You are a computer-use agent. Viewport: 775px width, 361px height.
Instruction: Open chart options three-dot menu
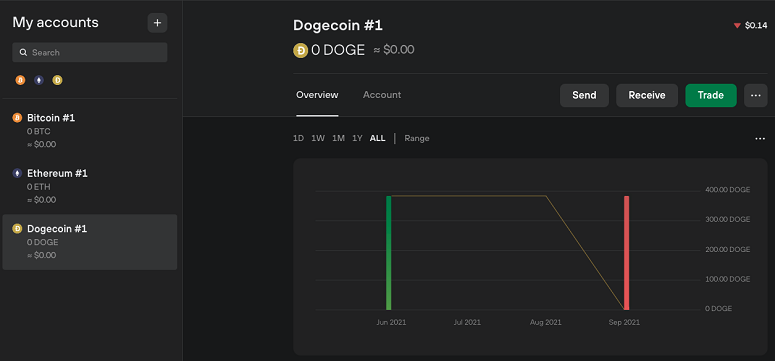point(760,139)
